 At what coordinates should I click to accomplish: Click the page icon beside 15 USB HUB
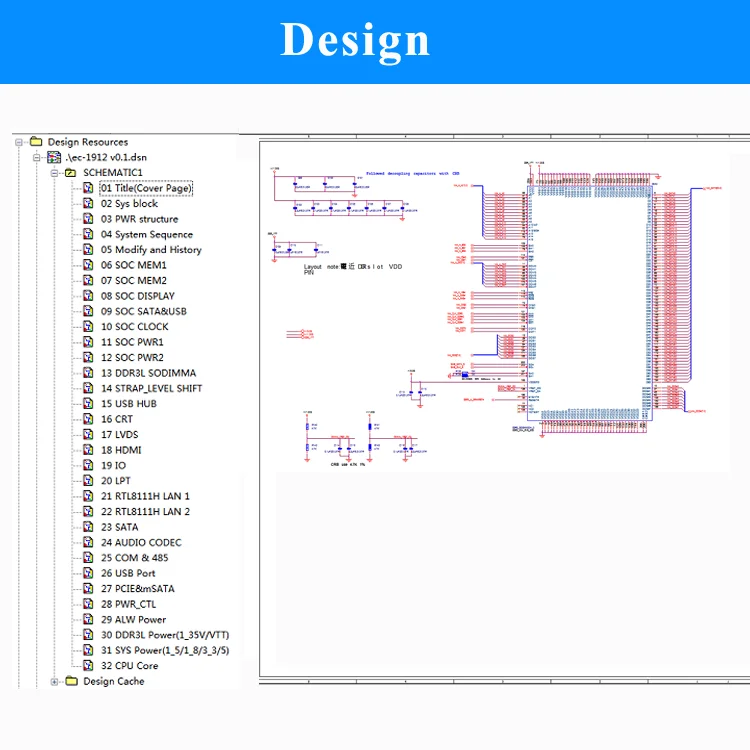(x=89, y=404)
